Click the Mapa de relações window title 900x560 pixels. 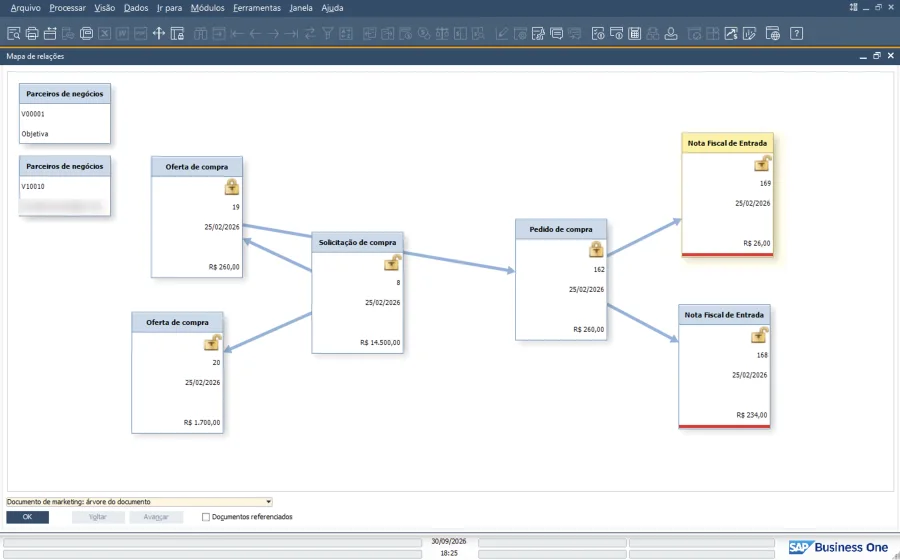point(35,56)
